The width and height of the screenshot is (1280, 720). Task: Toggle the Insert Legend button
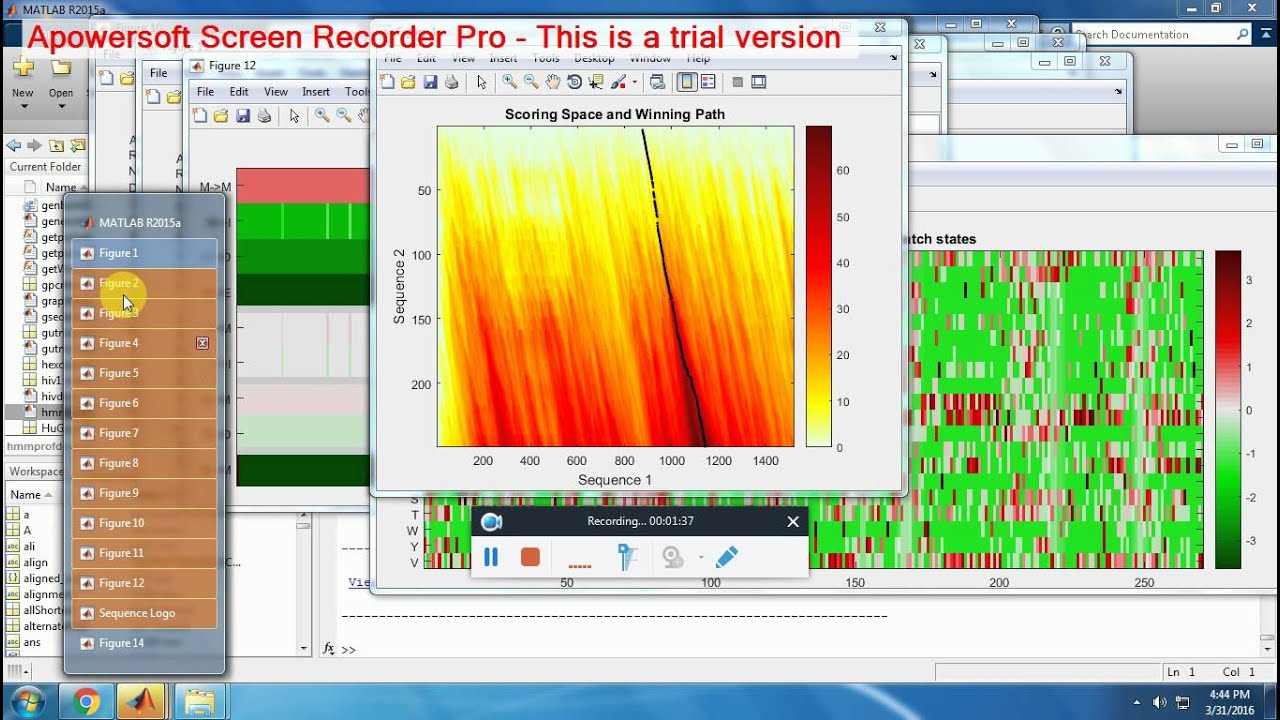click(x=708, y=82)
